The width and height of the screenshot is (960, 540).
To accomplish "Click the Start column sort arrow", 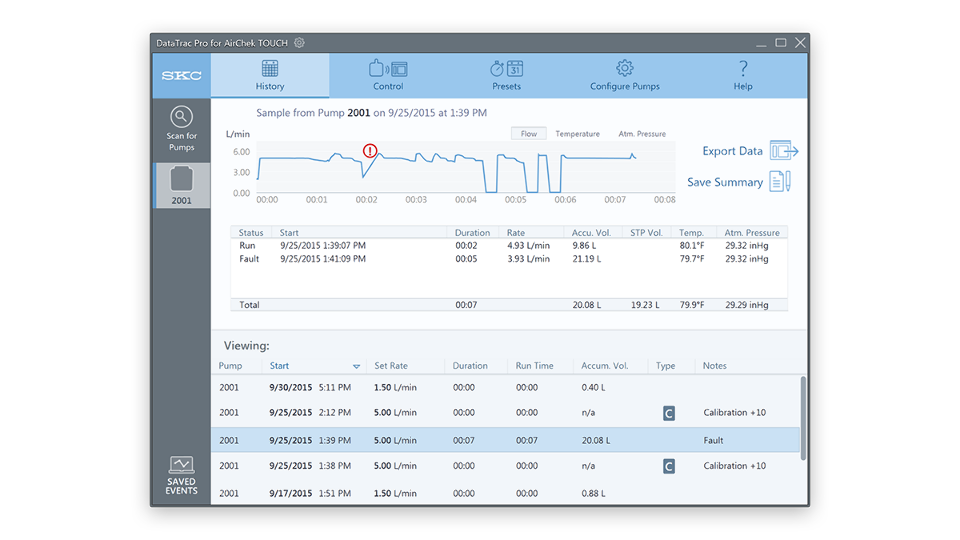I will (x=356, y=366).
